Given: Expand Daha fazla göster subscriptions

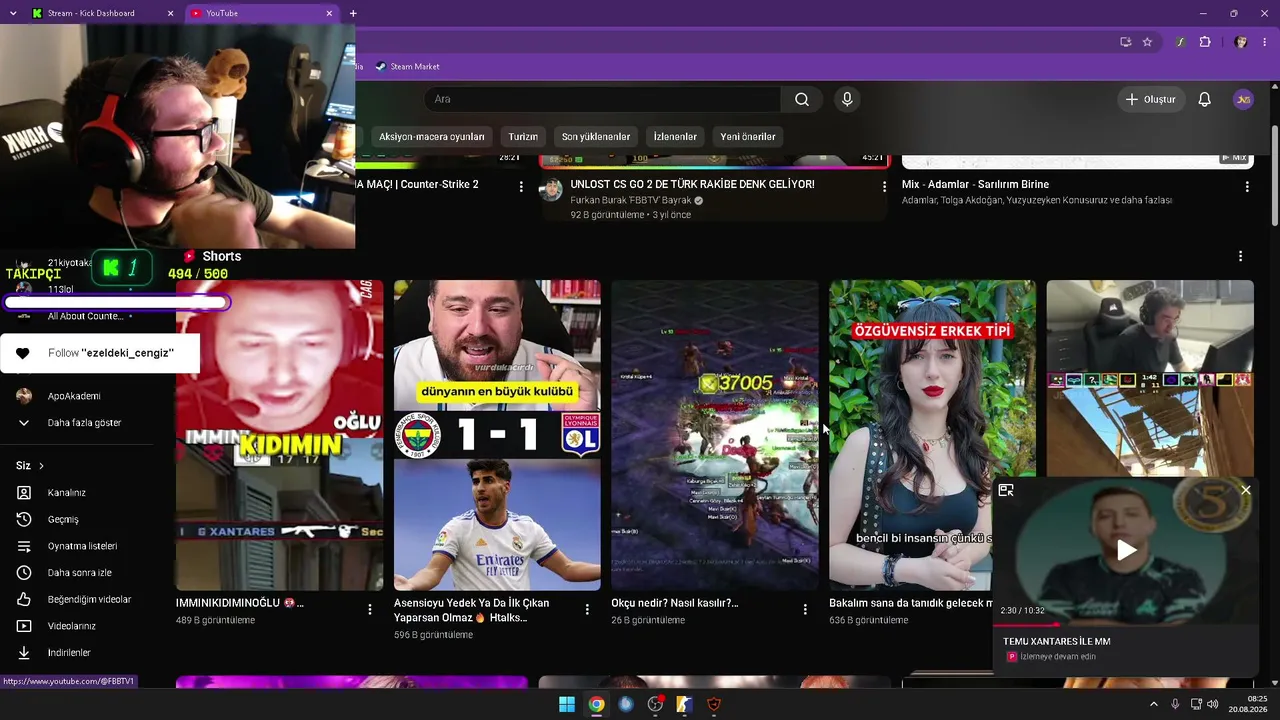Looking at the screenshot, I should (x=84, y=423).
